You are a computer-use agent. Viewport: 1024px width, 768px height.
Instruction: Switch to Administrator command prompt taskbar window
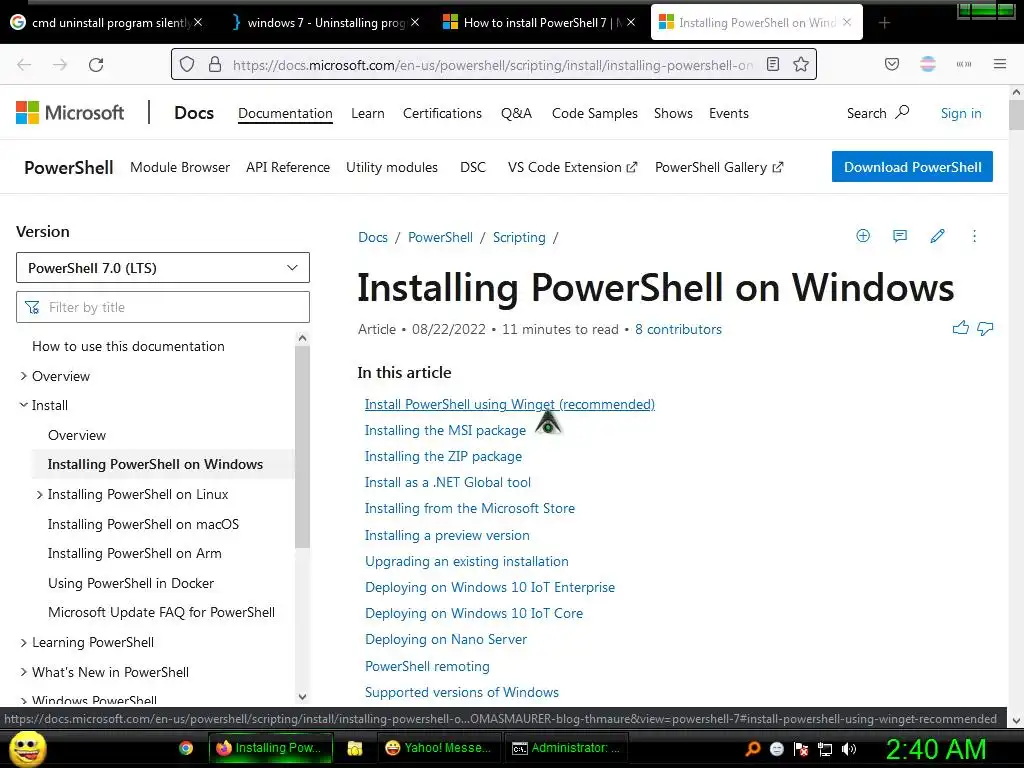pyautogui.click(x=566, y=748)
